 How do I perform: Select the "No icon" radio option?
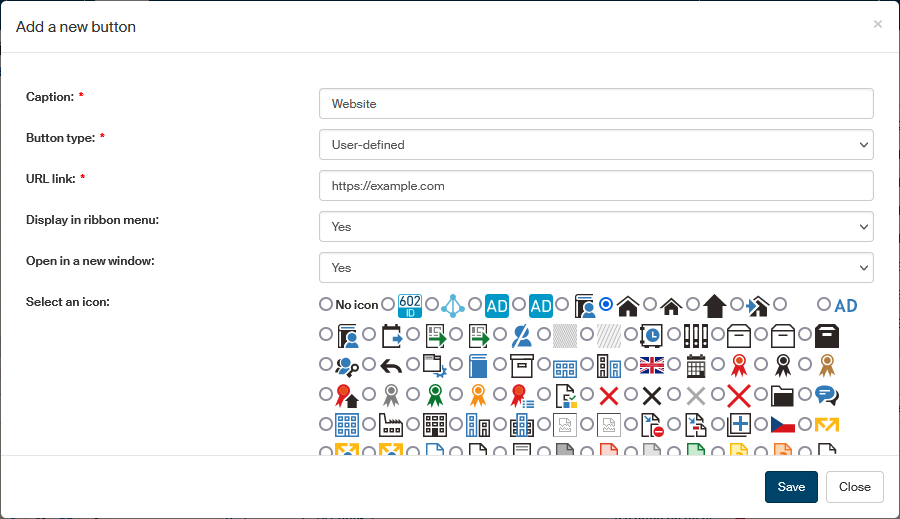[326, 305]
